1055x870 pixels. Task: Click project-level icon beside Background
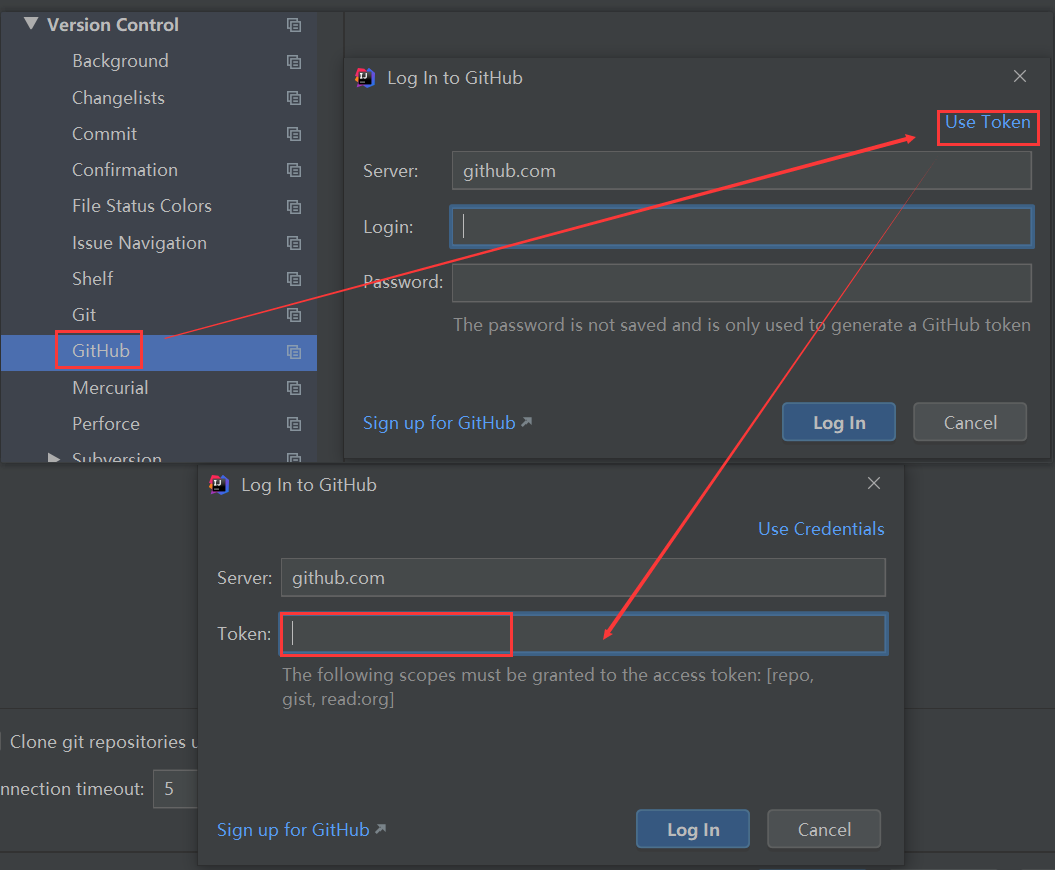[x=294, y=61]
